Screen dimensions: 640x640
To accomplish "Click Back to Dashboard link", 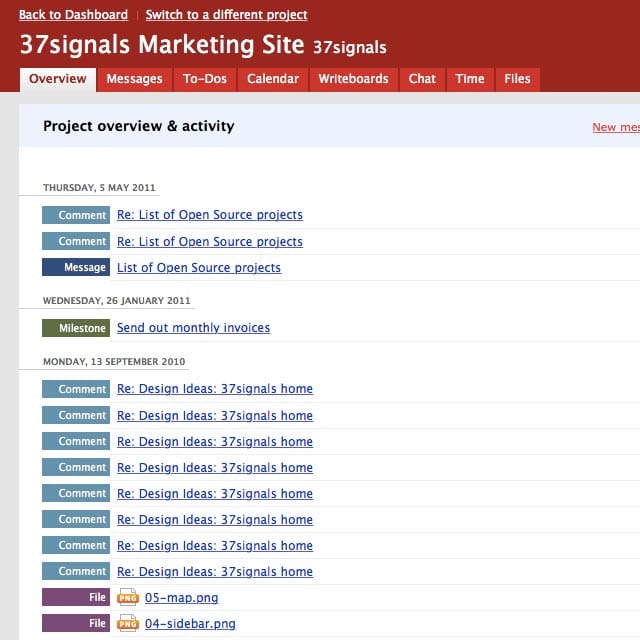I will [x=73, y=15].
